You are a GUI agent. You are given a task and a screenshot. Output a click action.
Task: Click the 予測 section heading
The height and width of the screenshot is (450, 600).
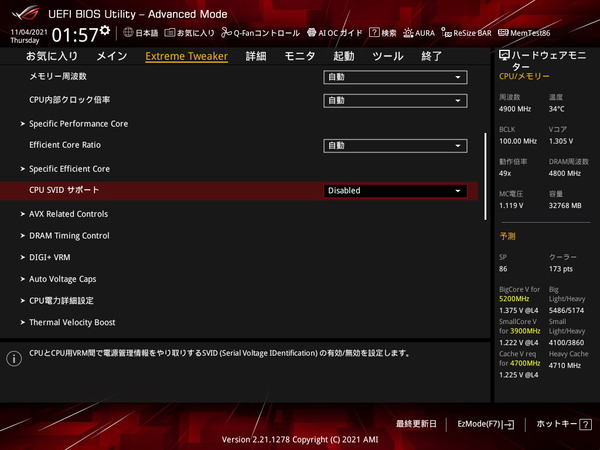tap(507, 236)
